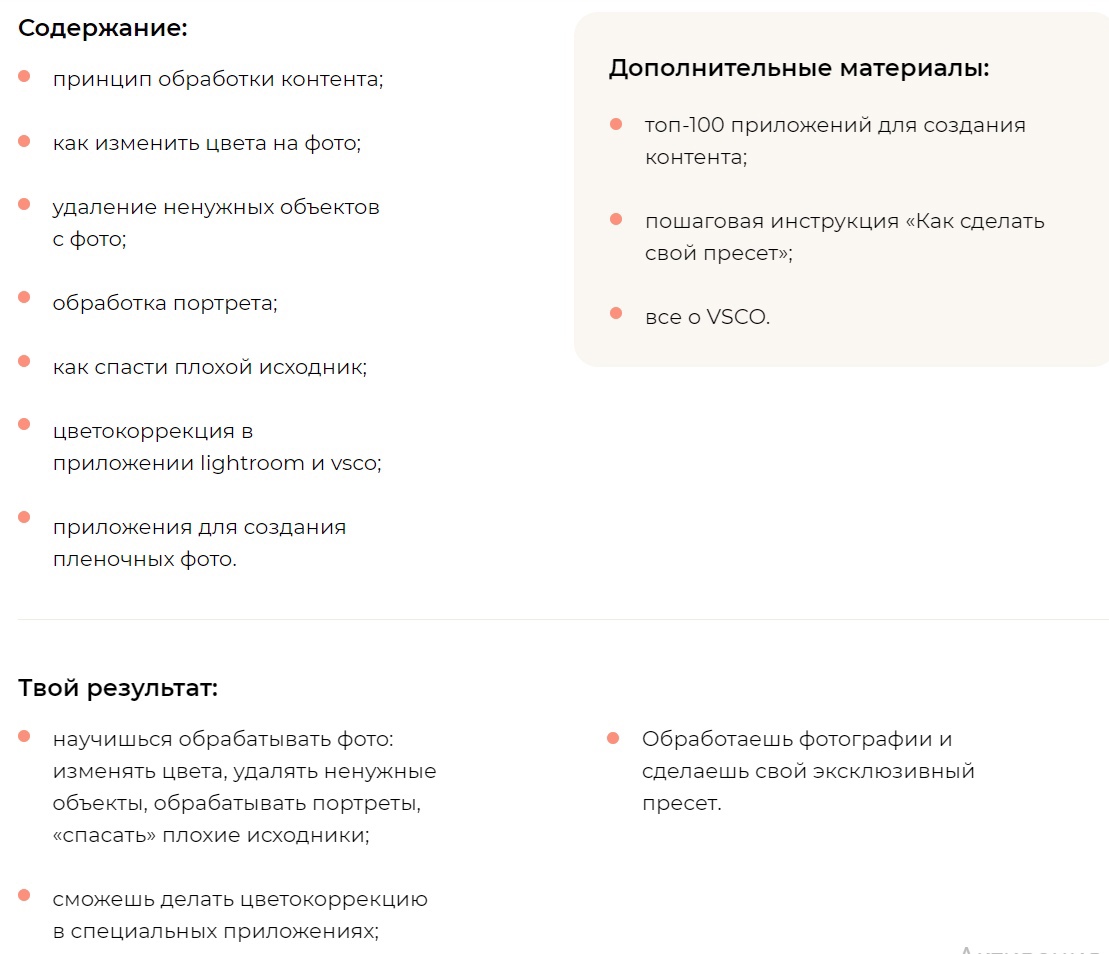The width and height of the screenshot is (1109, 954).
Task: Select the item «удаление ненужных объектов с фото»
Action: point(216,222)
